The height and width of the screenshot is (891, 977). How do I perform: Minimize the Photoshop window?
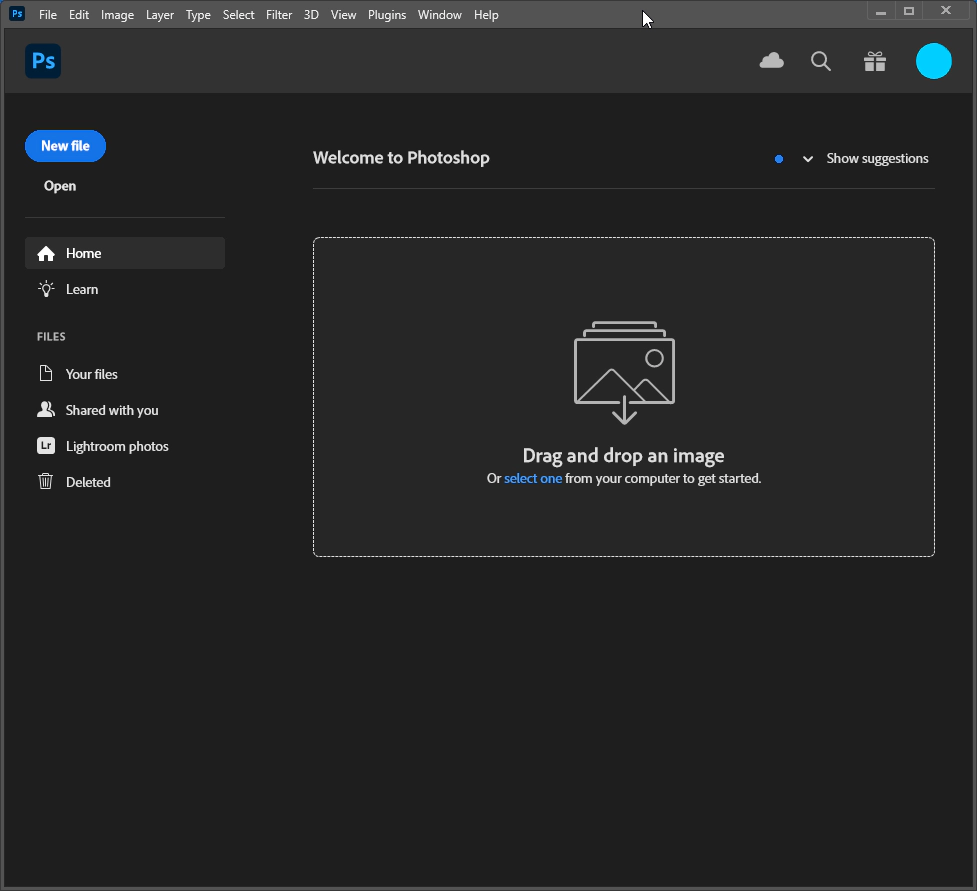click(880, 11)
